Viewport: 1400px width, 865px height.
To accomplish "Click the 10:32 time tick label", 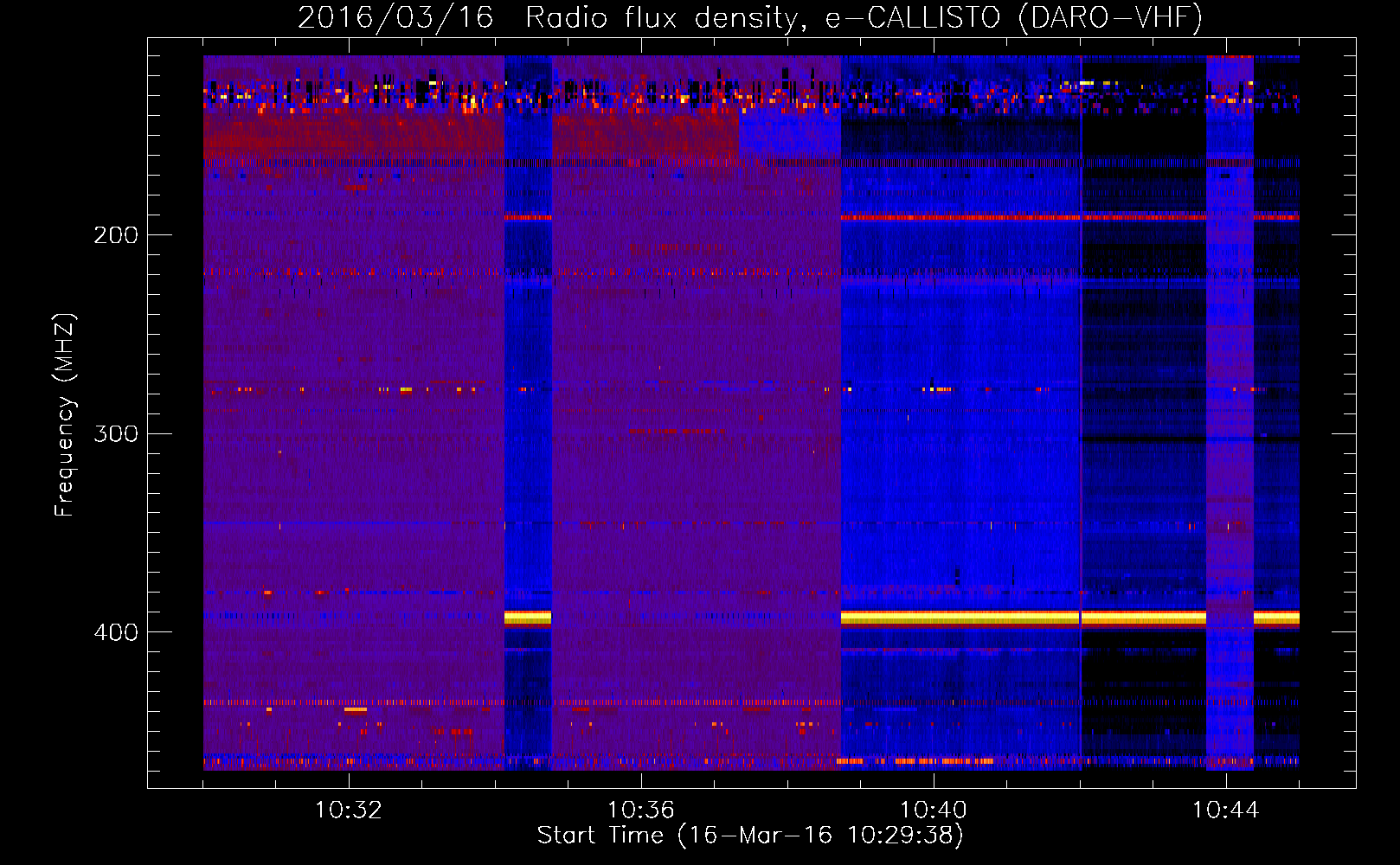I will pyautogui.click(x=349, y=811).
